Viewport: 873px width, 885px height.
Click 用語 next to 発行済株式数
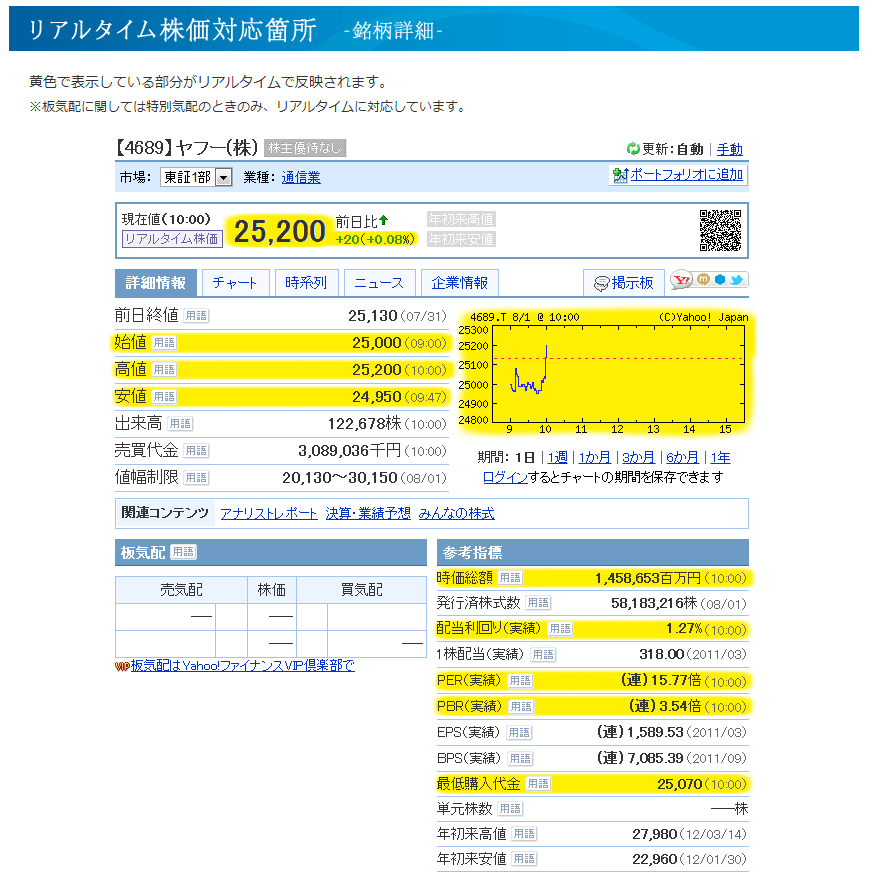tap(538, 603)
